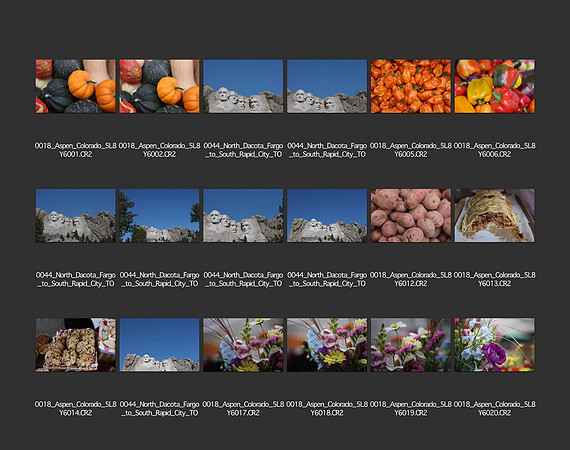The height and width of the screenshot is (450, 570).
Task: Click filename ending Y6018.CR2
Action: click(x=327, y=409)
